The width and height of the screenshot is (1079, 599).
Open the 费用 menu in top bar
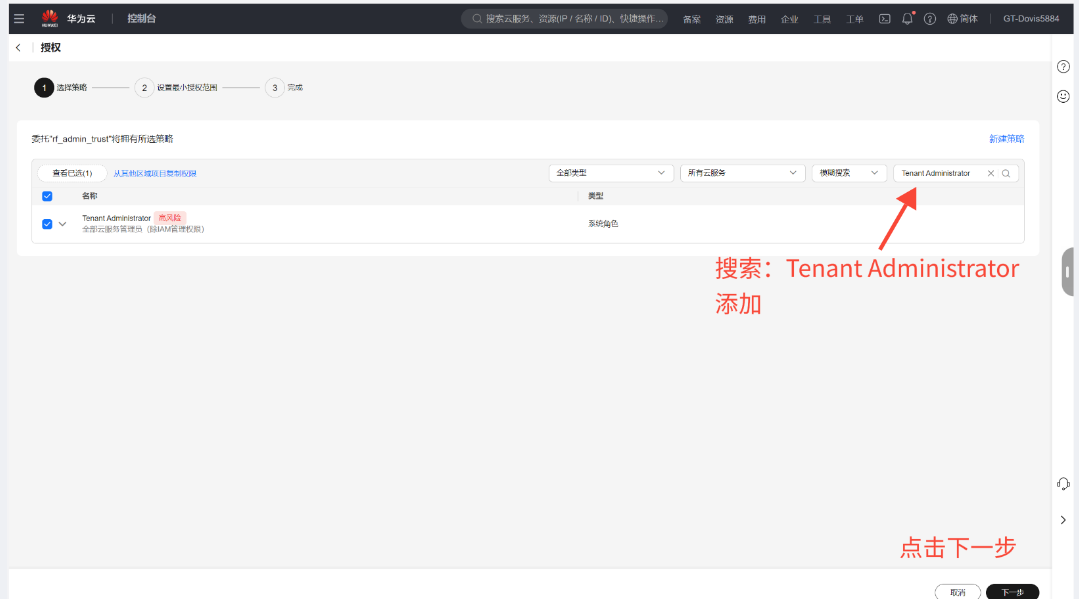click(x=757, y=19)
